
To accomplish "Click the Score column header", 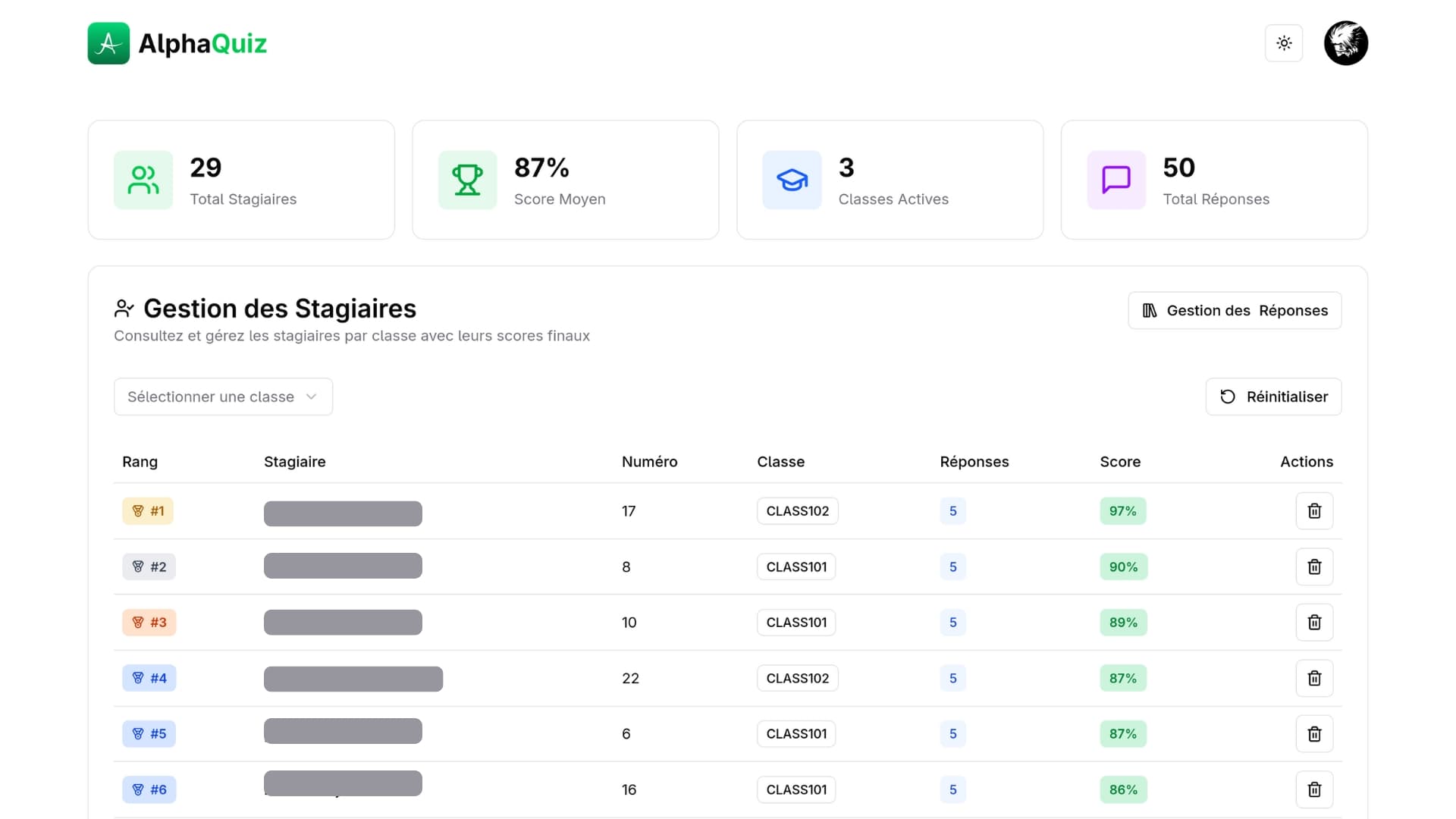I will point(1120,462).
